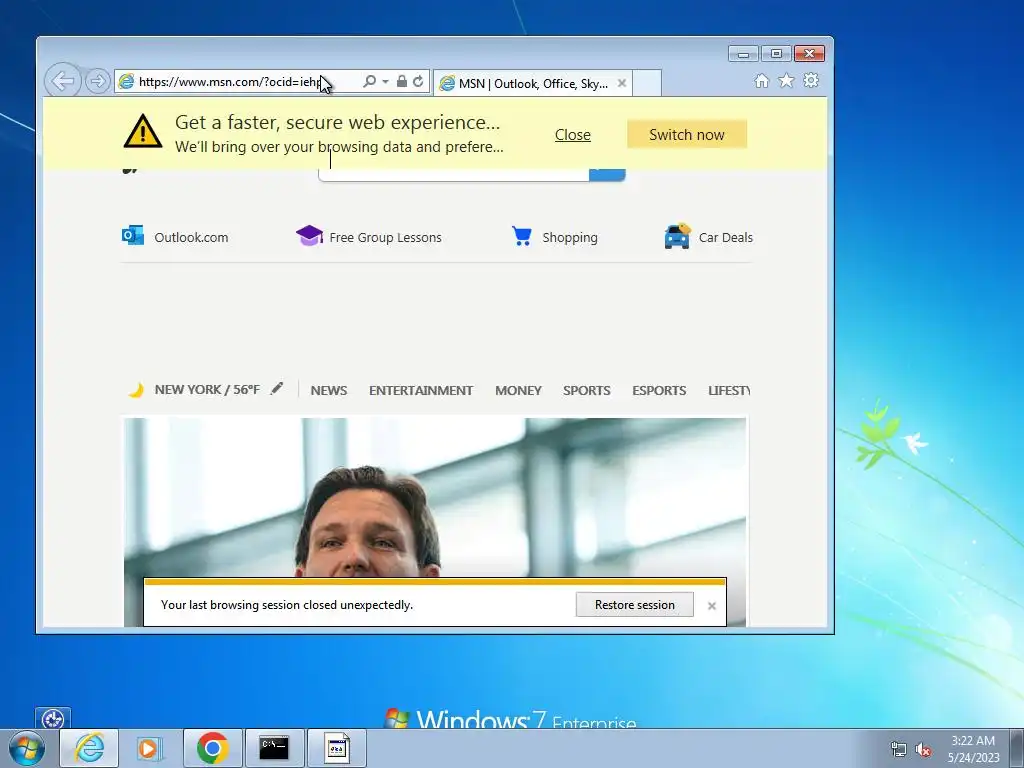Open the Windows Start orb
The image size is (1024, 768).
tap(27, 748)
